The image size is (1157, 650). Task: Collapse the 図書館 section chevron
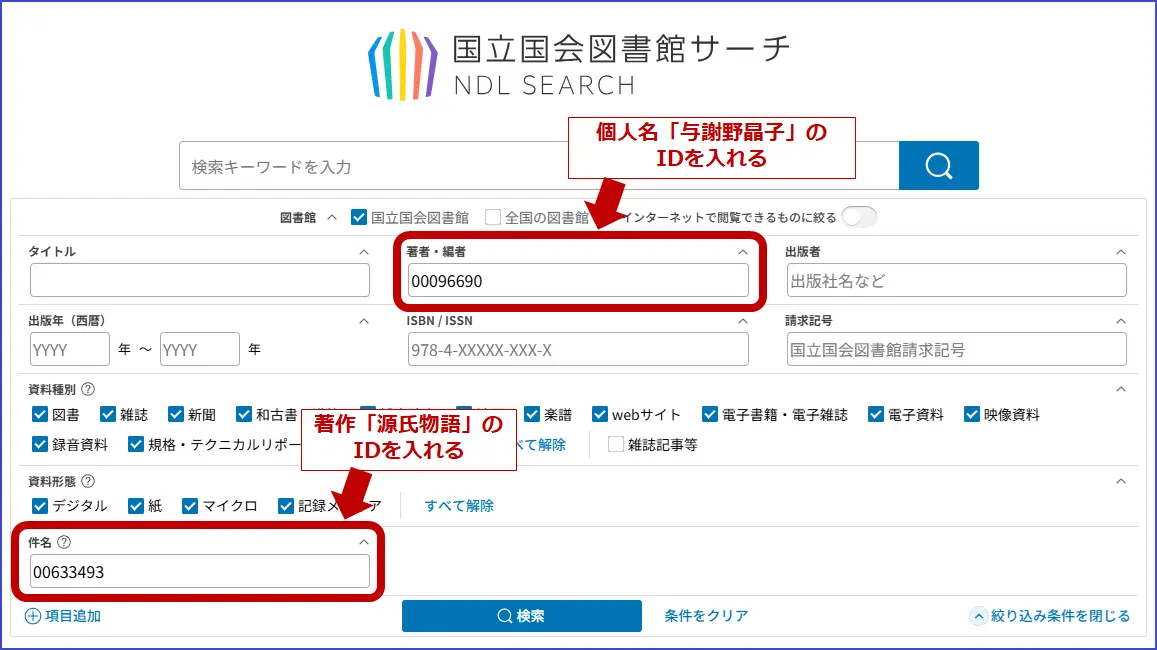[x=332, y=217]
